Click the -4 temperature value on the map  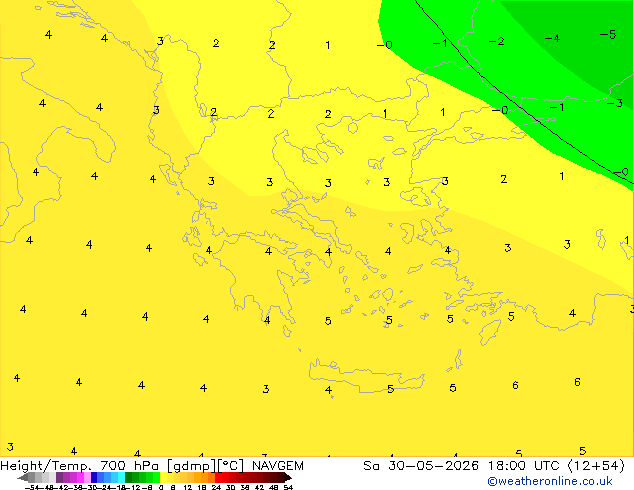(552, 38)
